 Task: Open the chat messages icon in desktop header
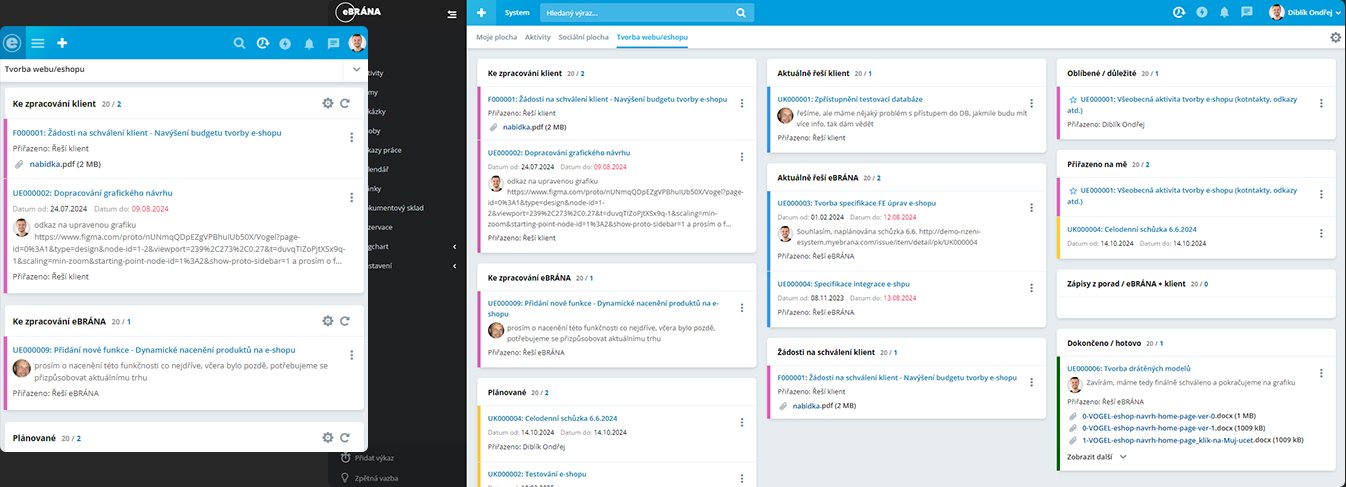tap(1246, 13)
